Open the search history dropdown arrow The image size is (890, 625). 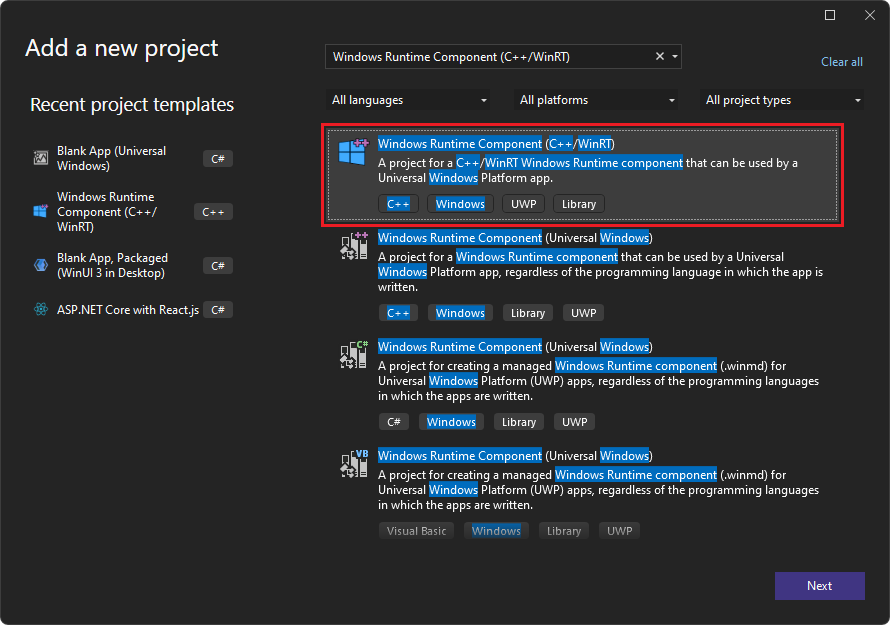[x=674, y=57]
